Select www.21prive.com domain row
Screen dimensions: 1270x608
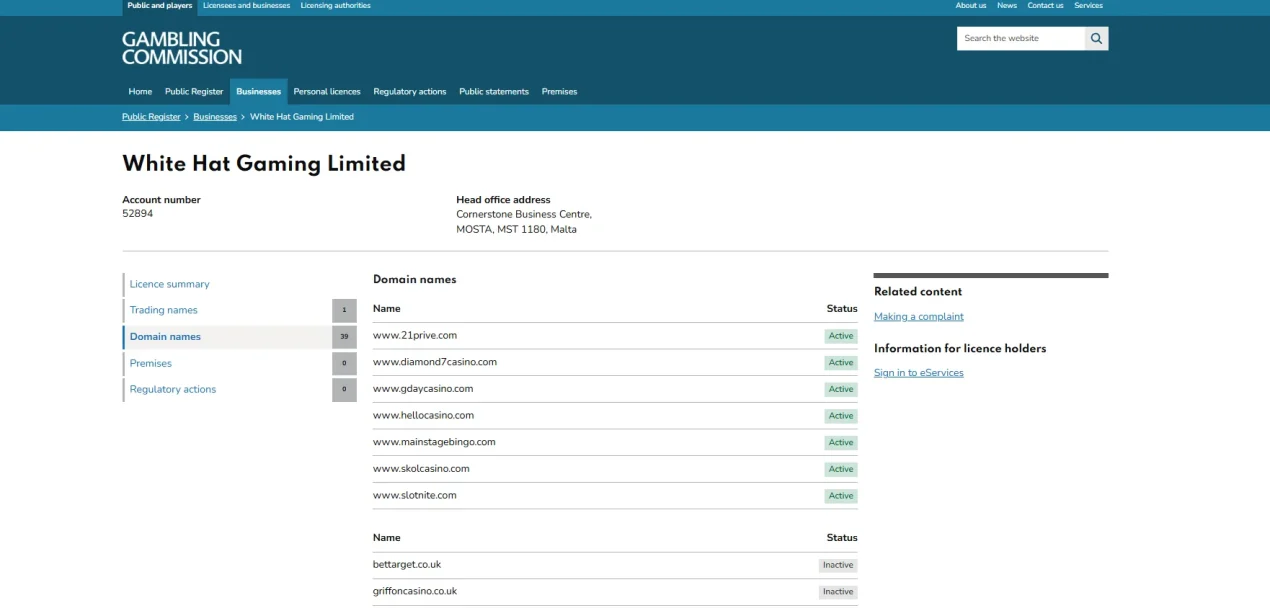[x=615, y=336]
